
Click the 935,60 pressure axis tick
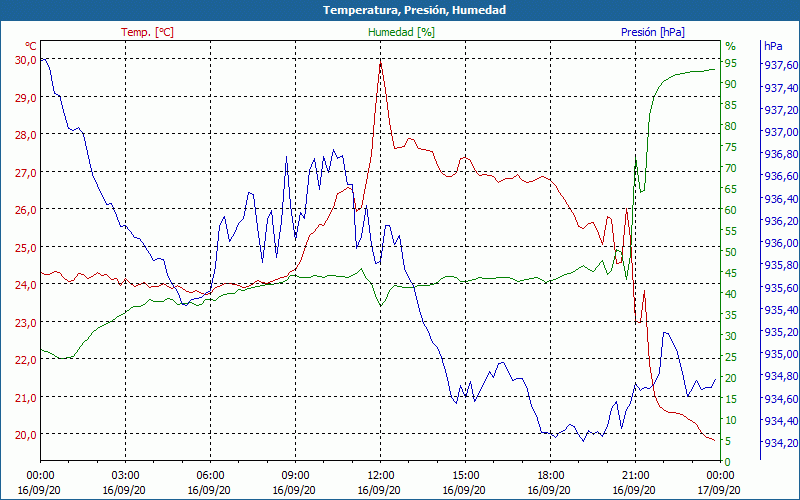pos(781,288)
